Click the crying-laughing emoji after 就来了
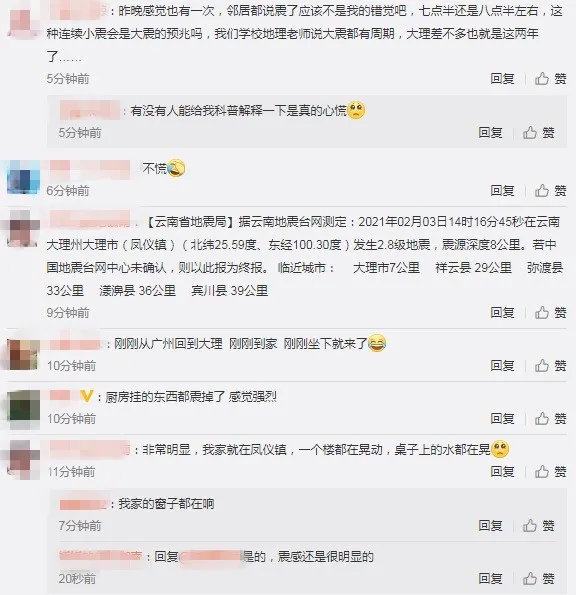The image size is (576, 595). 377,343
